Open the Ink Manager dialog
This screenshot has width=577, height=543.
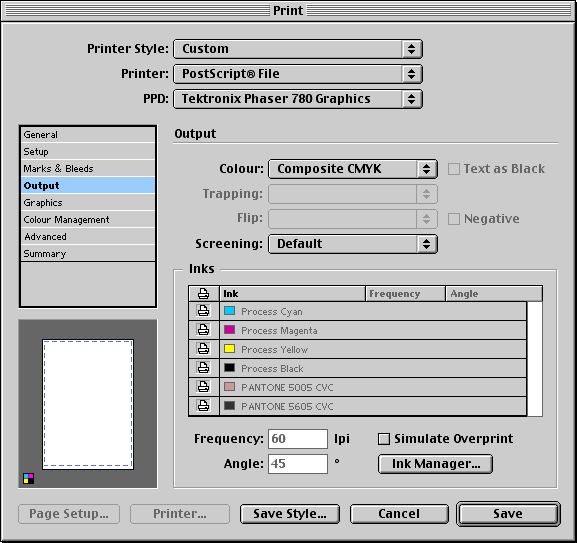click(435, 464)
